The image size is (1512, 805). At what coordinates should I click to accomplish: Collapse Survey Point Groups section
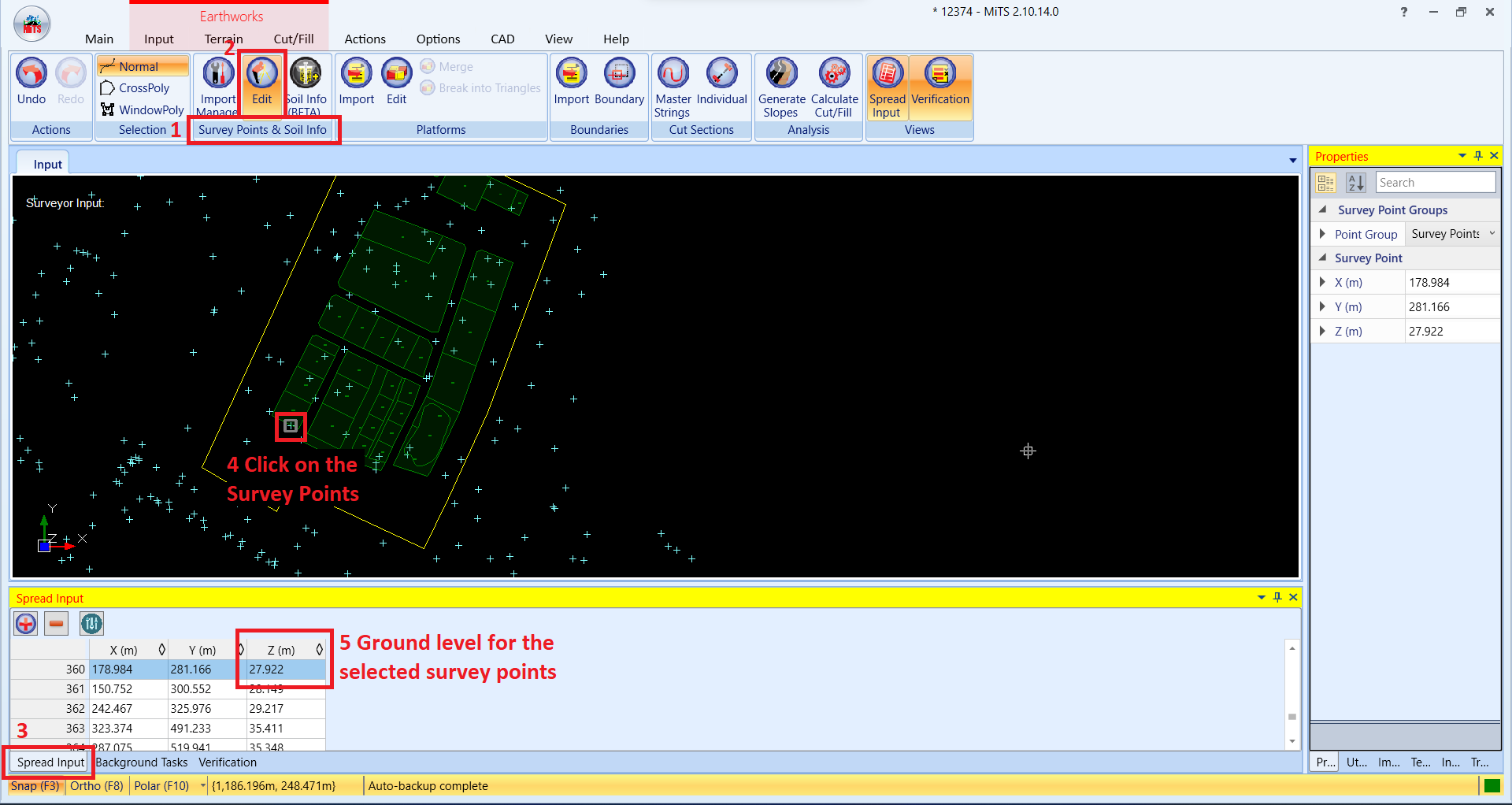point(1323,210)
